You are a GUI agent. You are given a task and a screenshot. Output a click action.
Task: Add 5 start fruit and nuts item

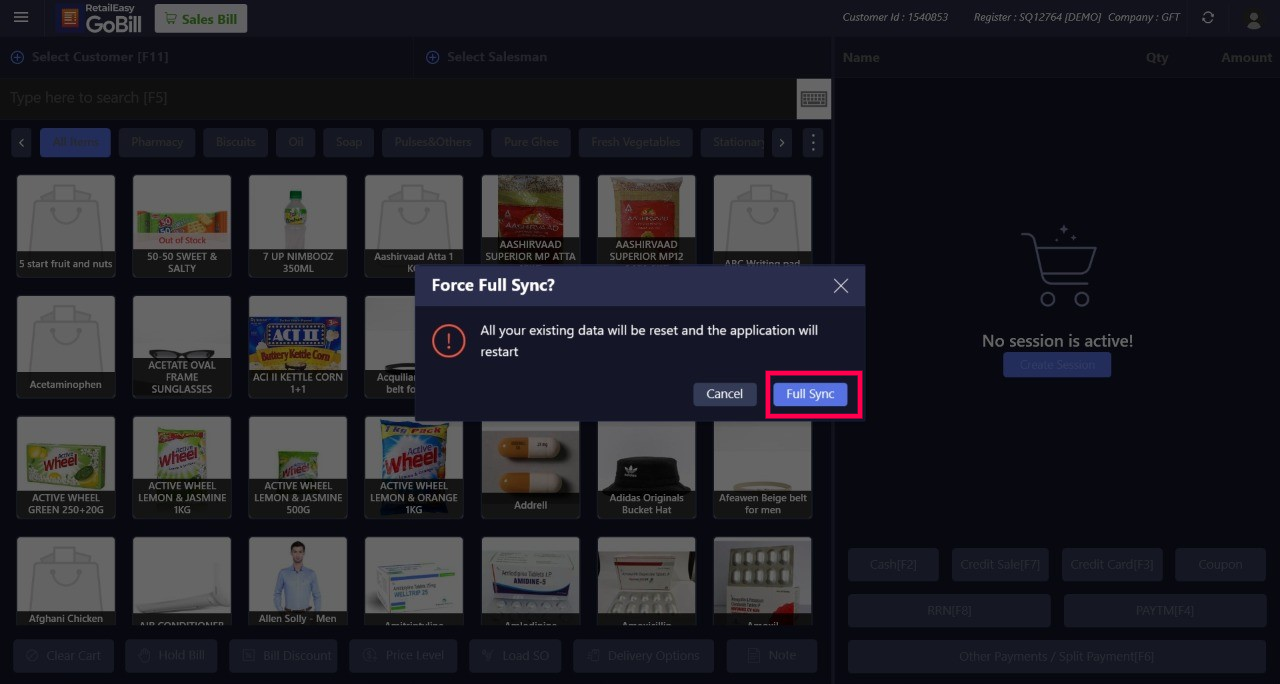point(66,225)
